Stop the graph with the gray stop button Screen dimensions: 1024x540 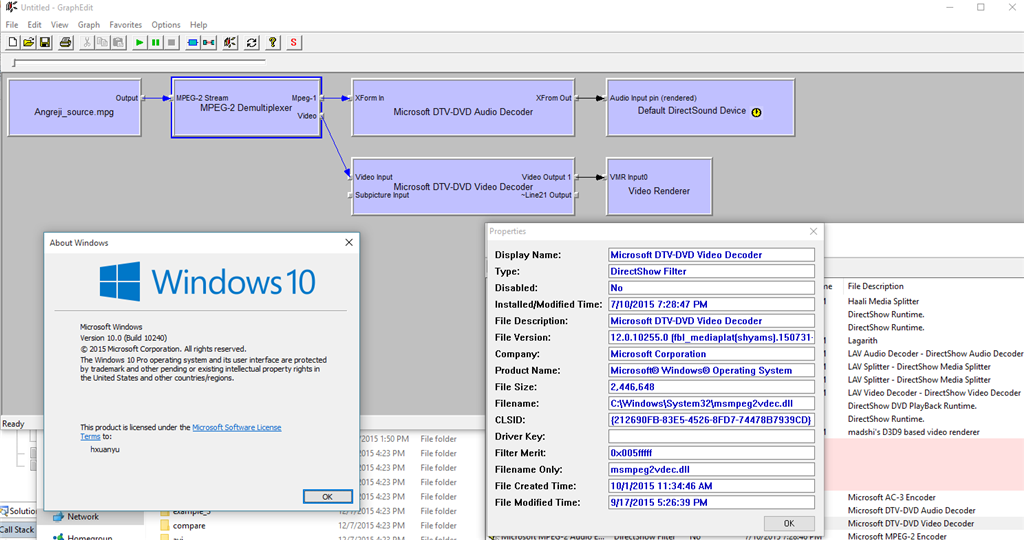tap(172, 42)
